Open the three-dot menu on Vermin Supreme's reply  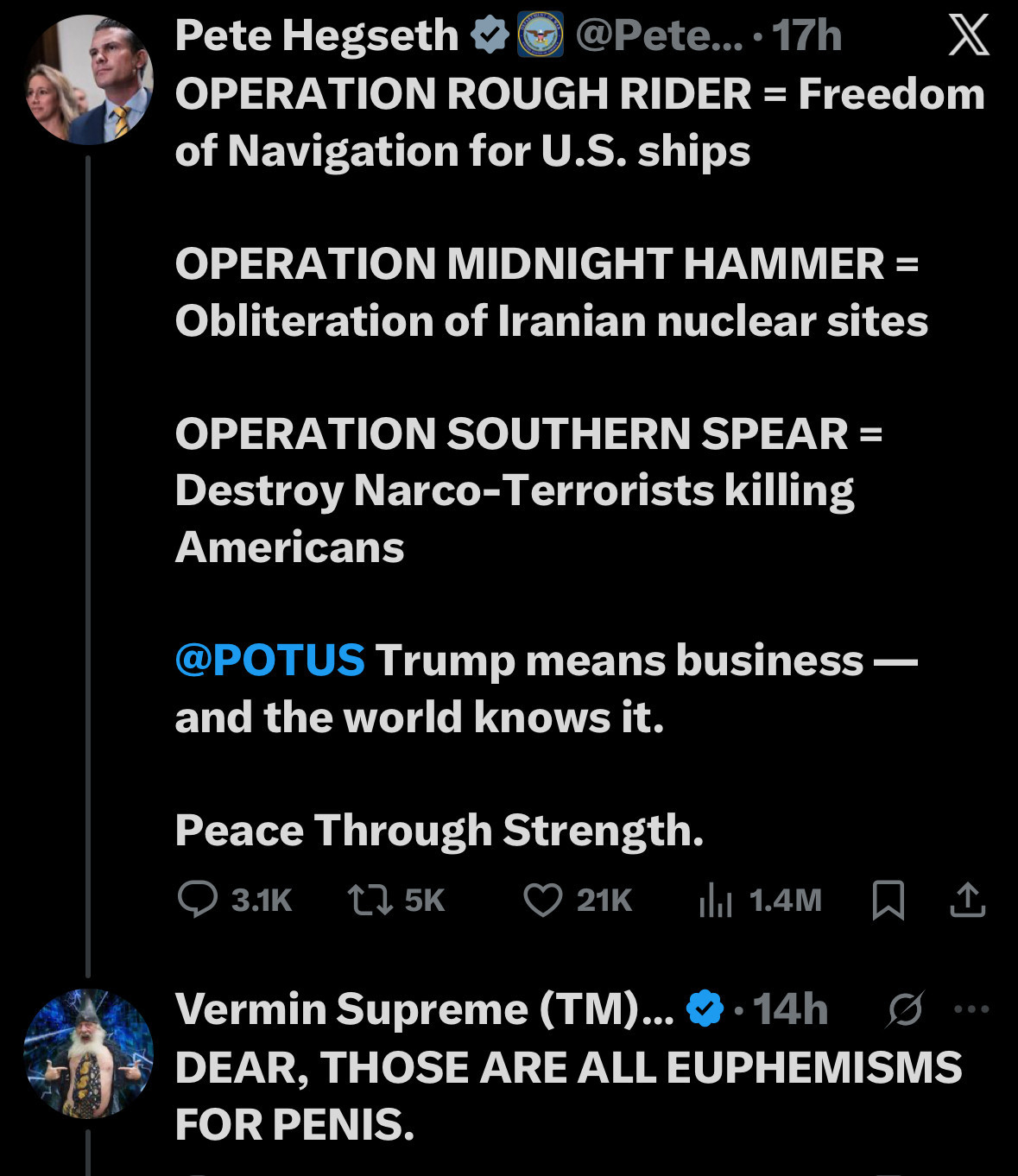point(971,1008)
